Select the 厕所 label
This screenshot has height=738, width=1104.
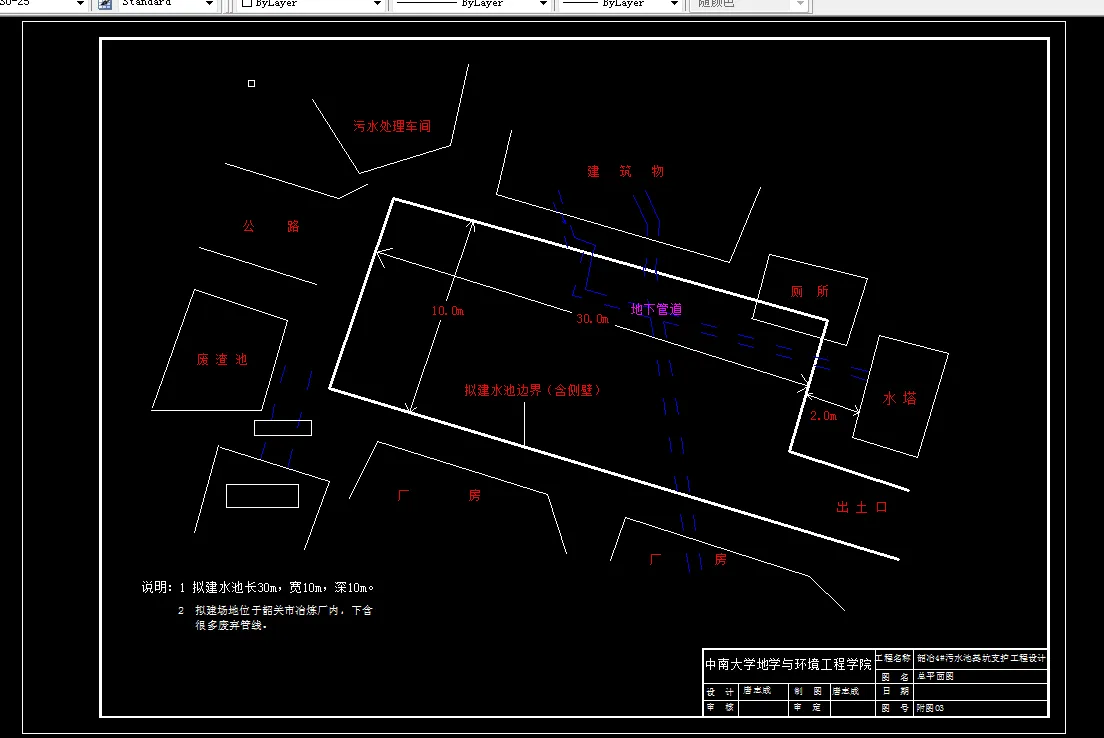click(809, 292)
